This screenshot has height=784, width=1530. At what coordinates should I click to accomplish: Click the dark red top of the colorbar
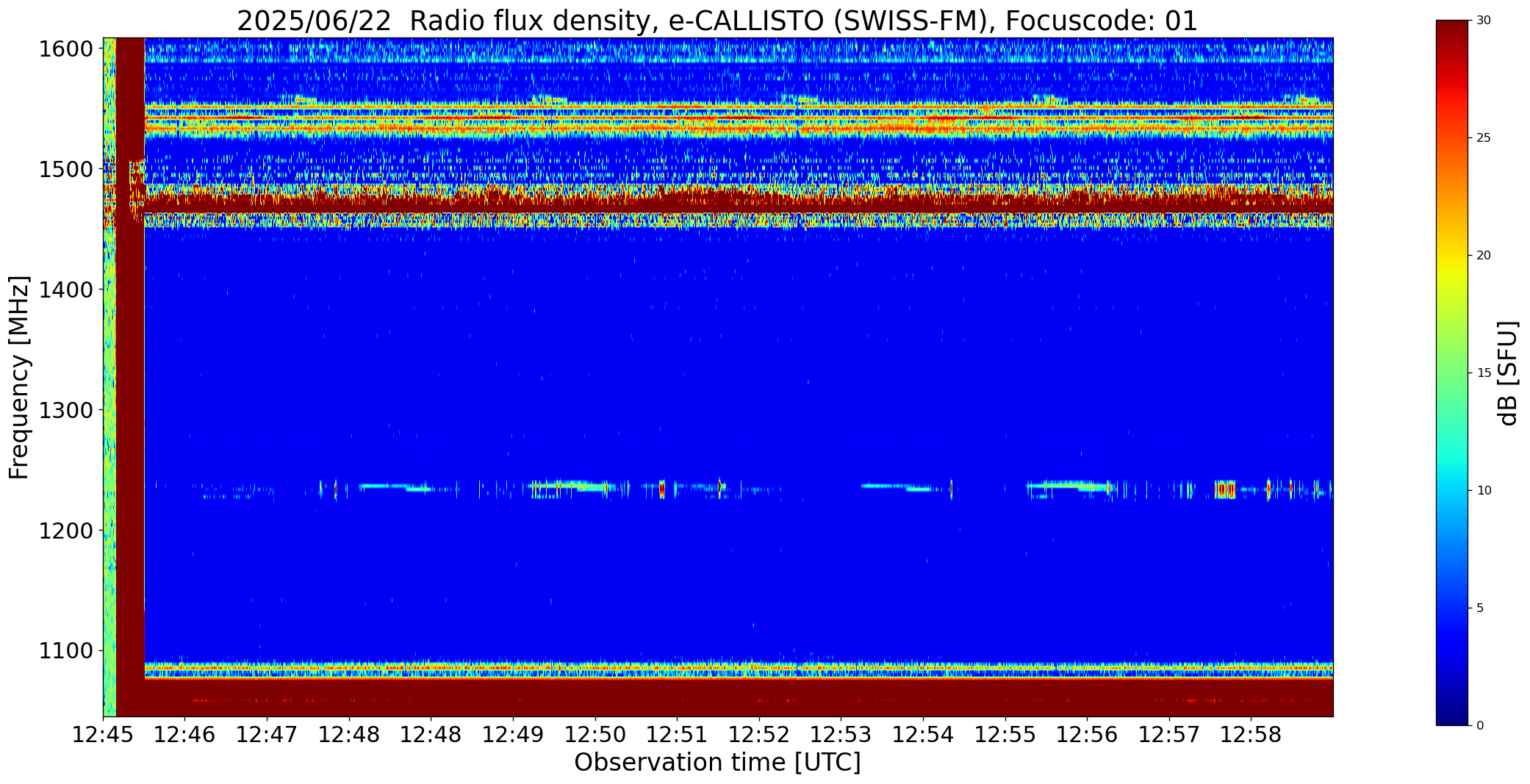point(1454,31)
